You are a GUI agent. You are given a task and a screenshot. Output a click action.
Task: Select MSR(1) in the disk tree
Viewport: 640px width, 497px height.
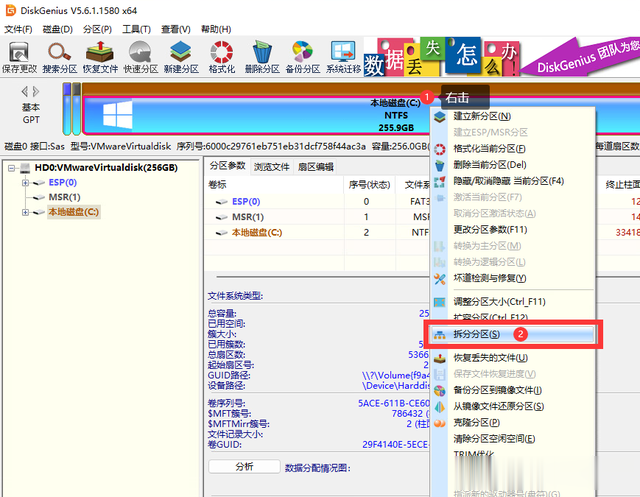[x=64, y=197]
